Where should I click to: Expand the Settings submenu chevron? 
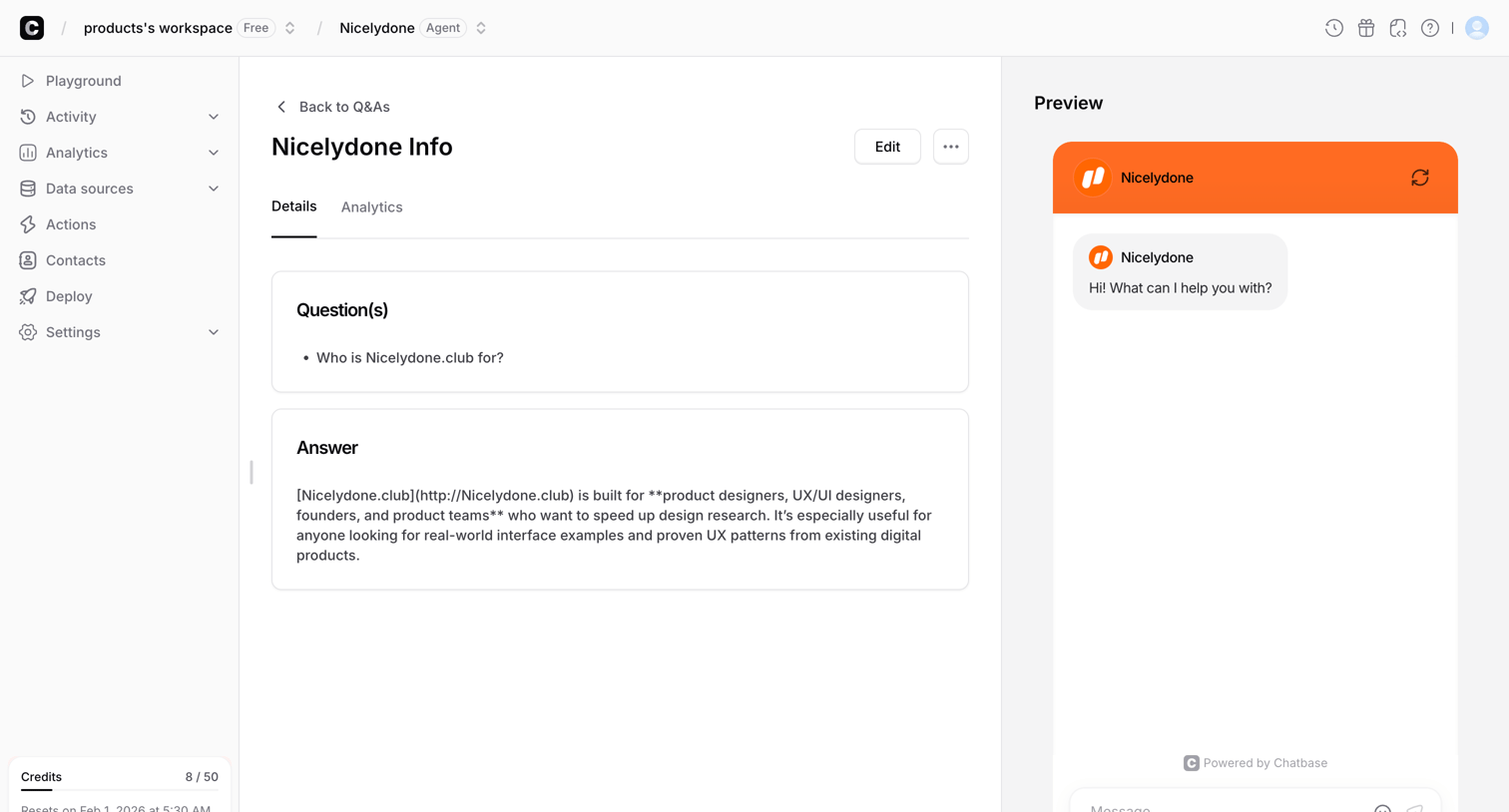213,332
